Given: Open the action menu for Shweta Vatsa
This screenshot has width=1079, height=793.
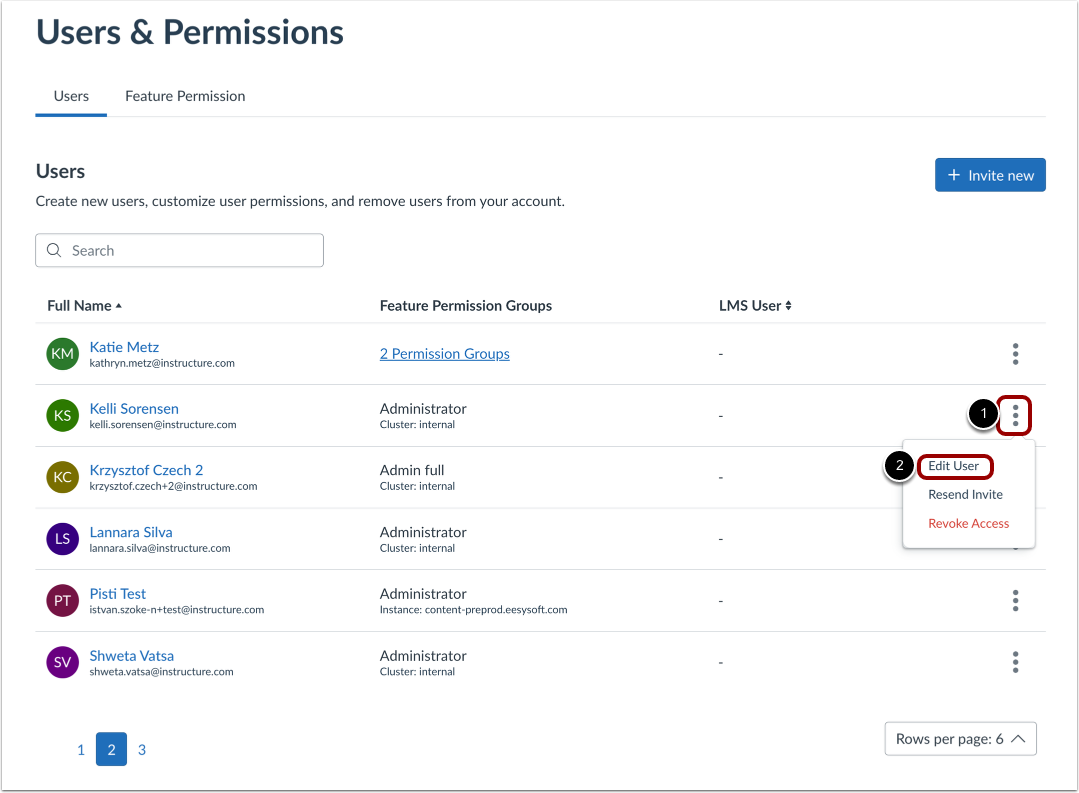Looking at the screenshot, I should [x=1015, y=662].
